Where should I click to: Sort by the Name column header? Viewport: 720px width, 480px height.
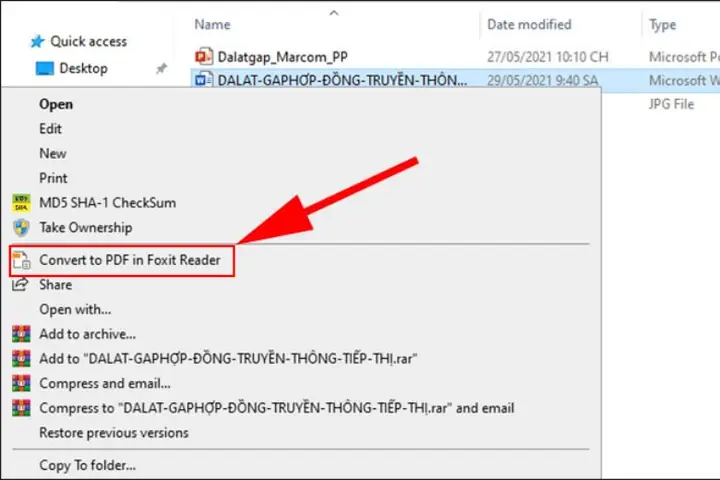212,24
